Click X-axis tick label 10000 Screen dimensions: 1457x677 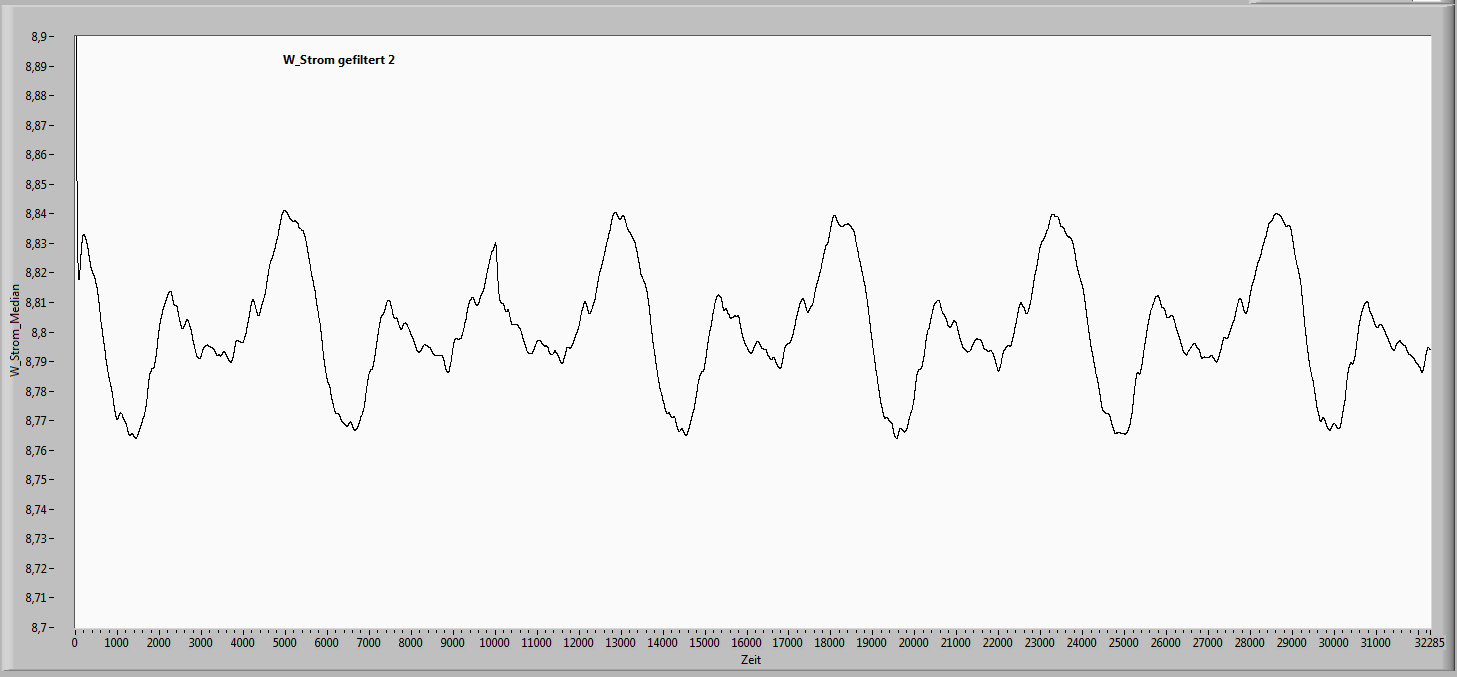coord(495,643)
